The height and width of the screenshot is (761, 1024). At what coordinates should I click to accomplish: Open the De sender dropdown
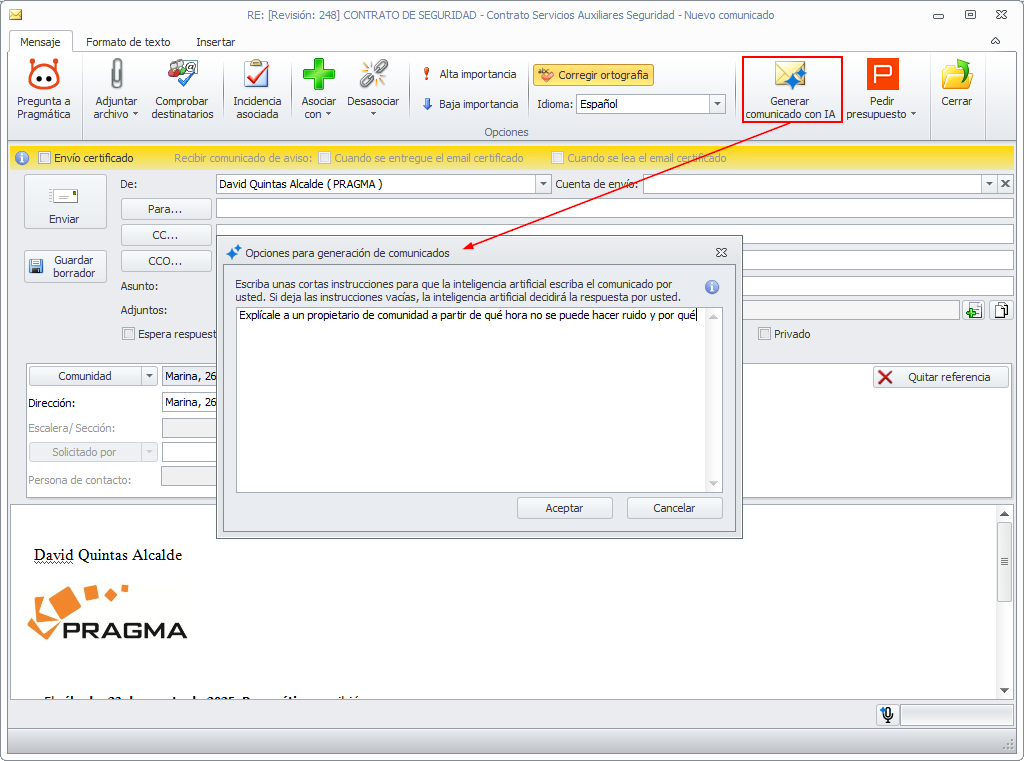(x=543, y=184)
